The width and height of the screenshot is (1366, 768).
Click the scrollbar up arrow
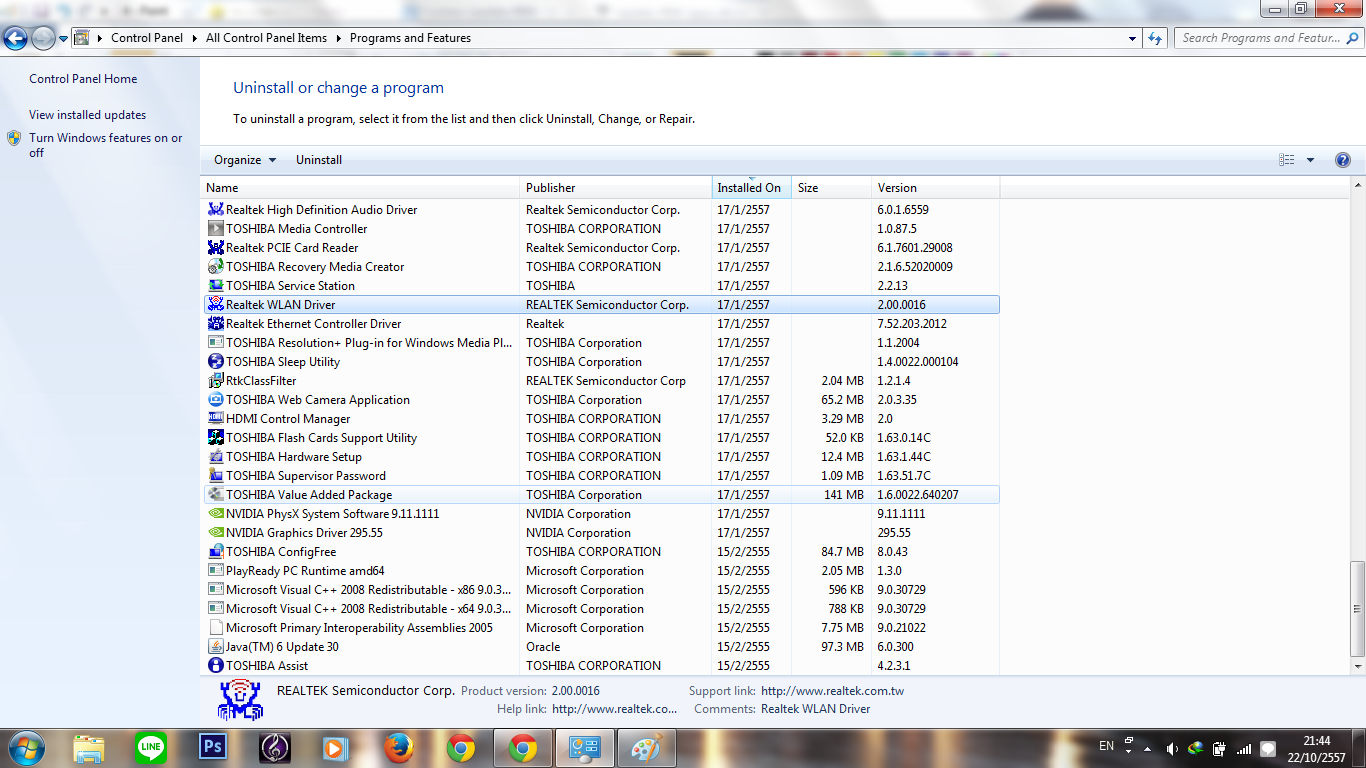[1357, 185]
